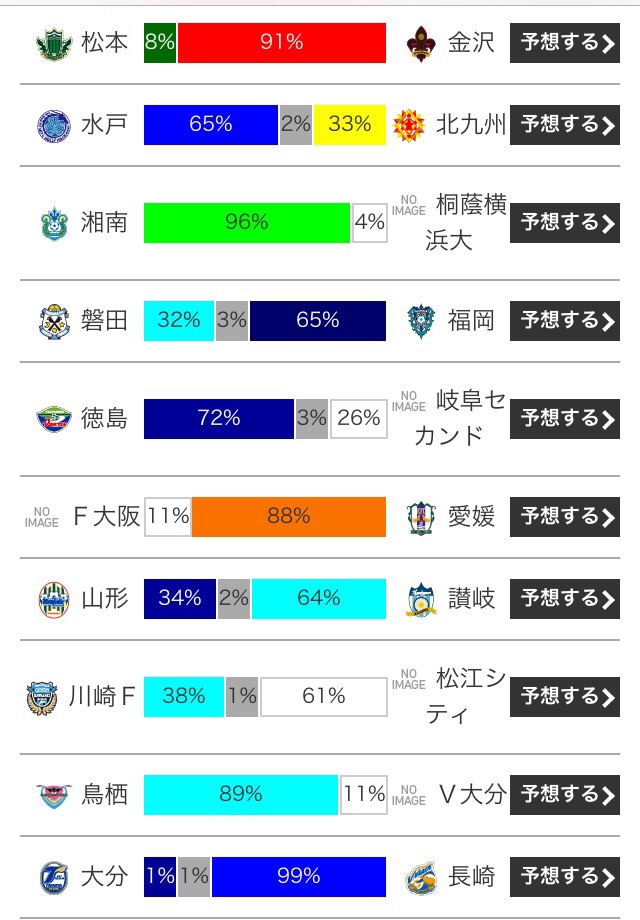The width and height of the screenshot is (640, 920).
Task: Click the Fukuoka (福岡) team crest
Action: tap(421, 322)
